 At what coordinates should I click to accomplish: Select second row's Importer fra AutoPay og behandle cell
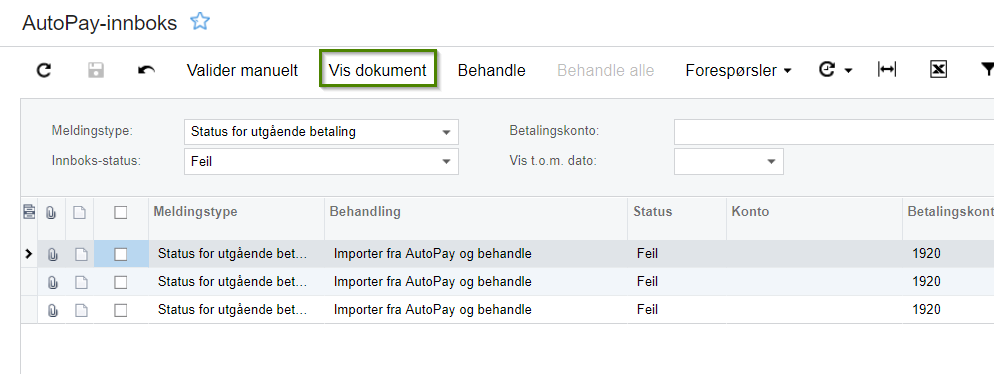tap(476, 281)
